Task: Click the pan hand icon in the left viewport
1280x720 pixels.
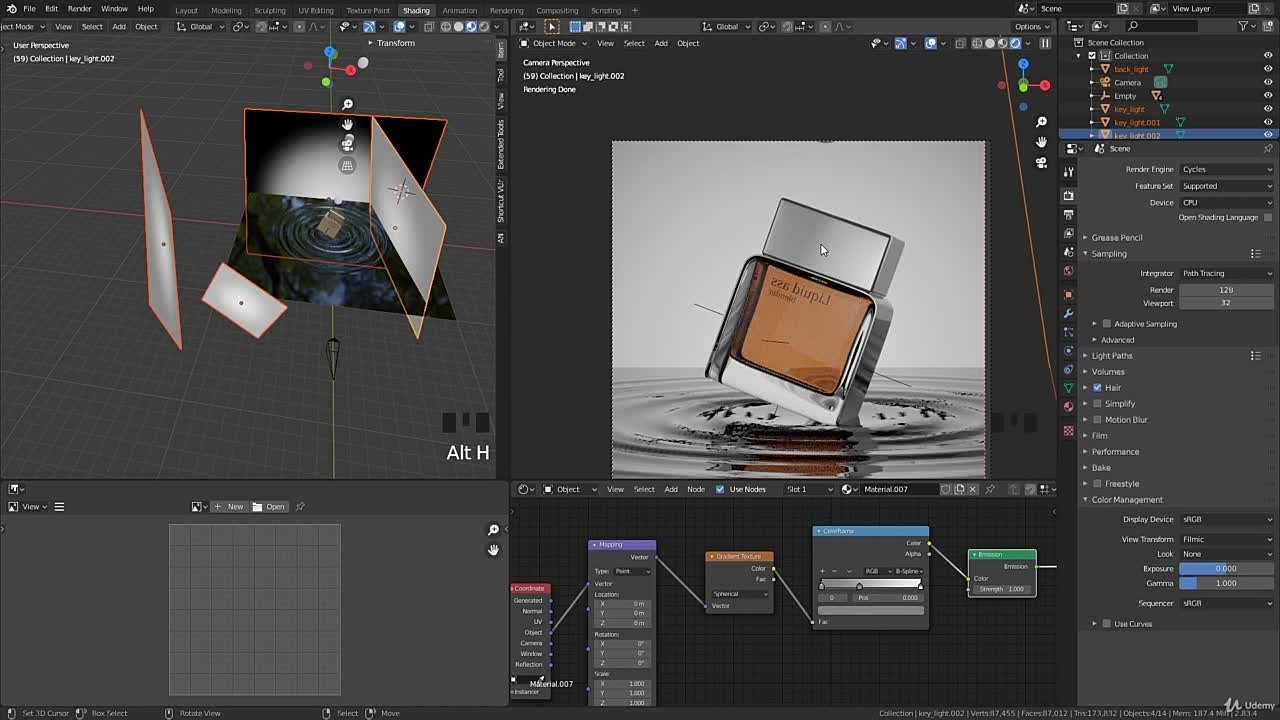Action: click(x=347, y=124)
